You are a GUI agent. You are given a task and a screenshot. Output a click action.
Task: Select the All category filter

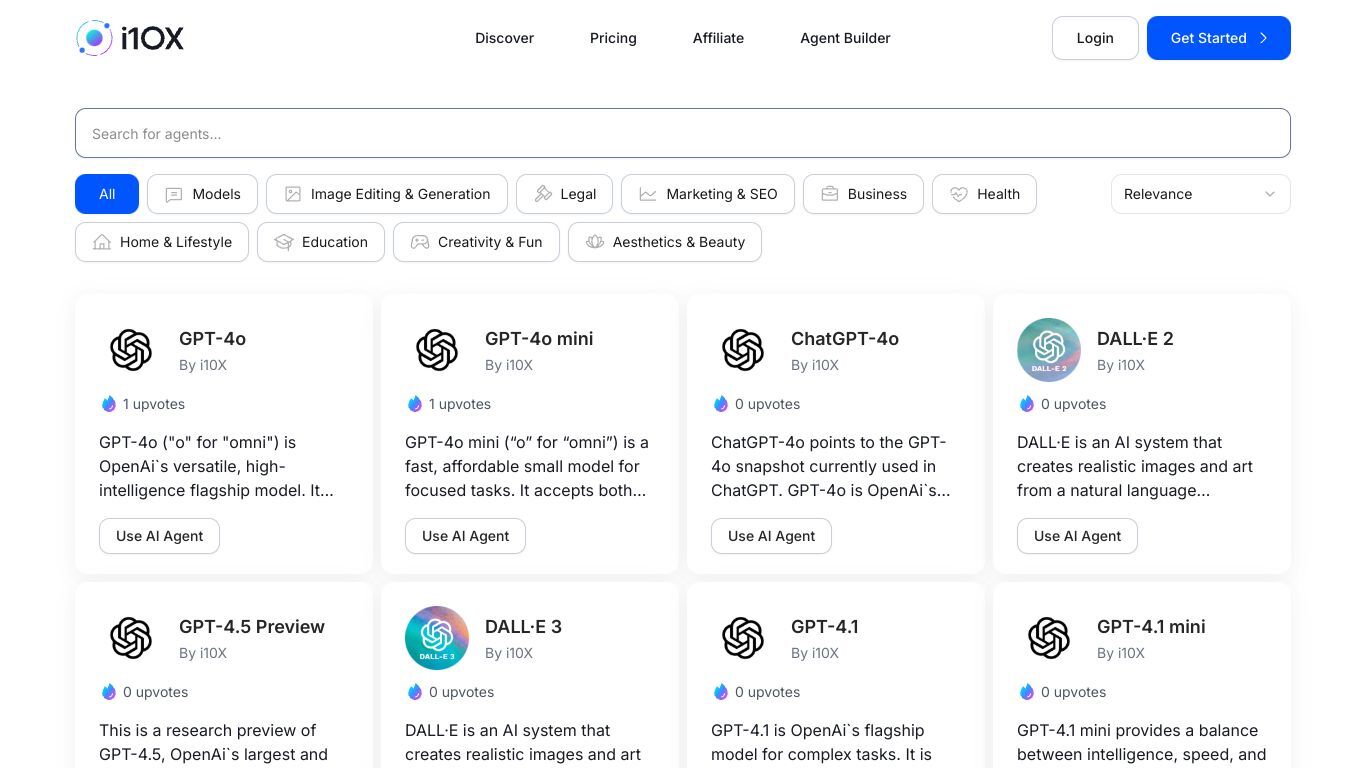click(107, 194)
